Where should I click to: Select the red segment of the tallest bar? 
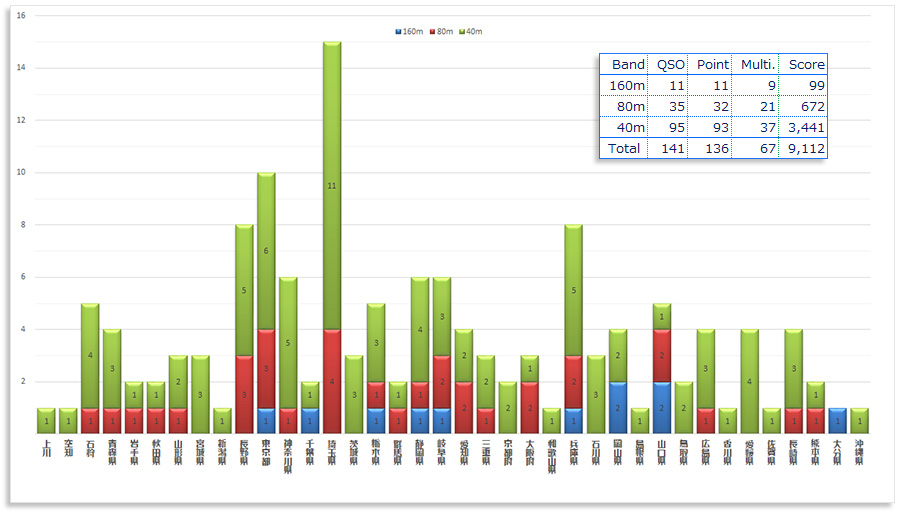(x=332, y=381)
